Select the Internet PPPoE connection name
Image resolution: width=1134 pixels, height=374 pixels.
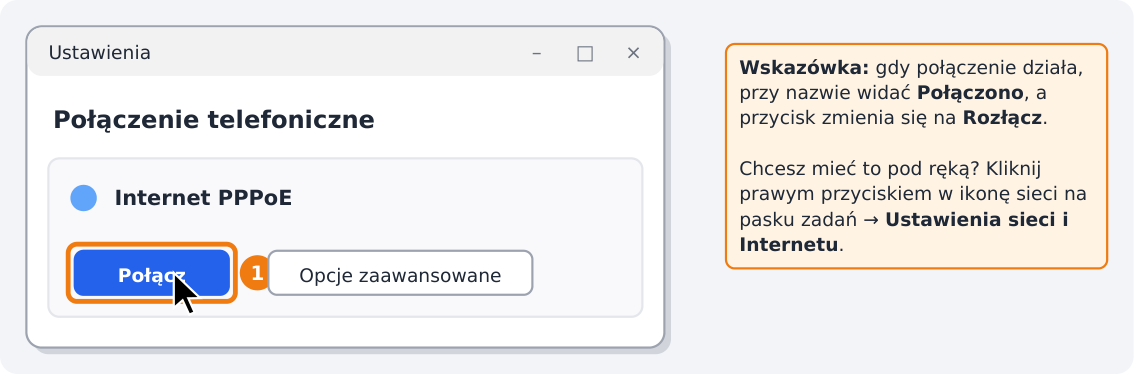pyautogui.click(x=203, y=198)
